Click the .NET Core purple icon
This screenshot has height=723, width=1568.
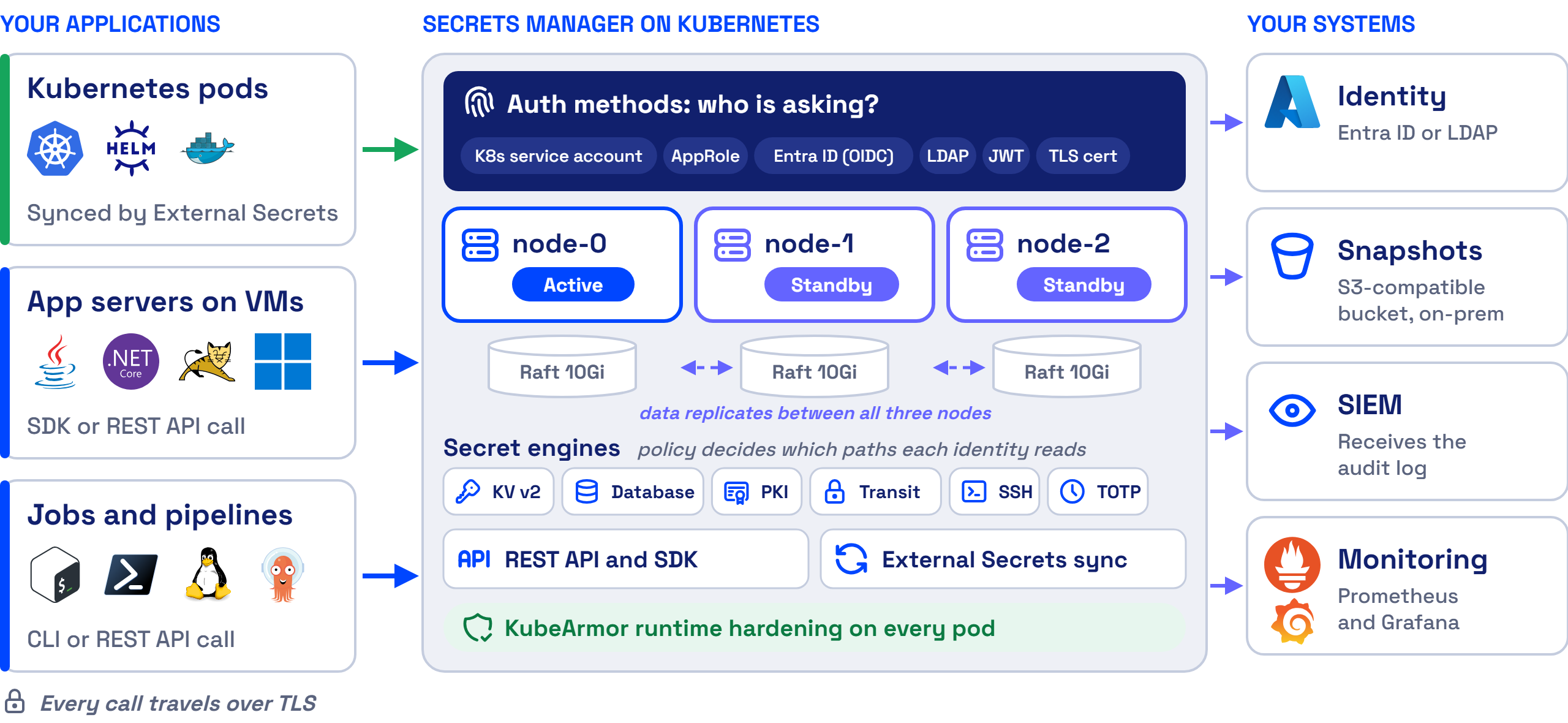(131, 362)
